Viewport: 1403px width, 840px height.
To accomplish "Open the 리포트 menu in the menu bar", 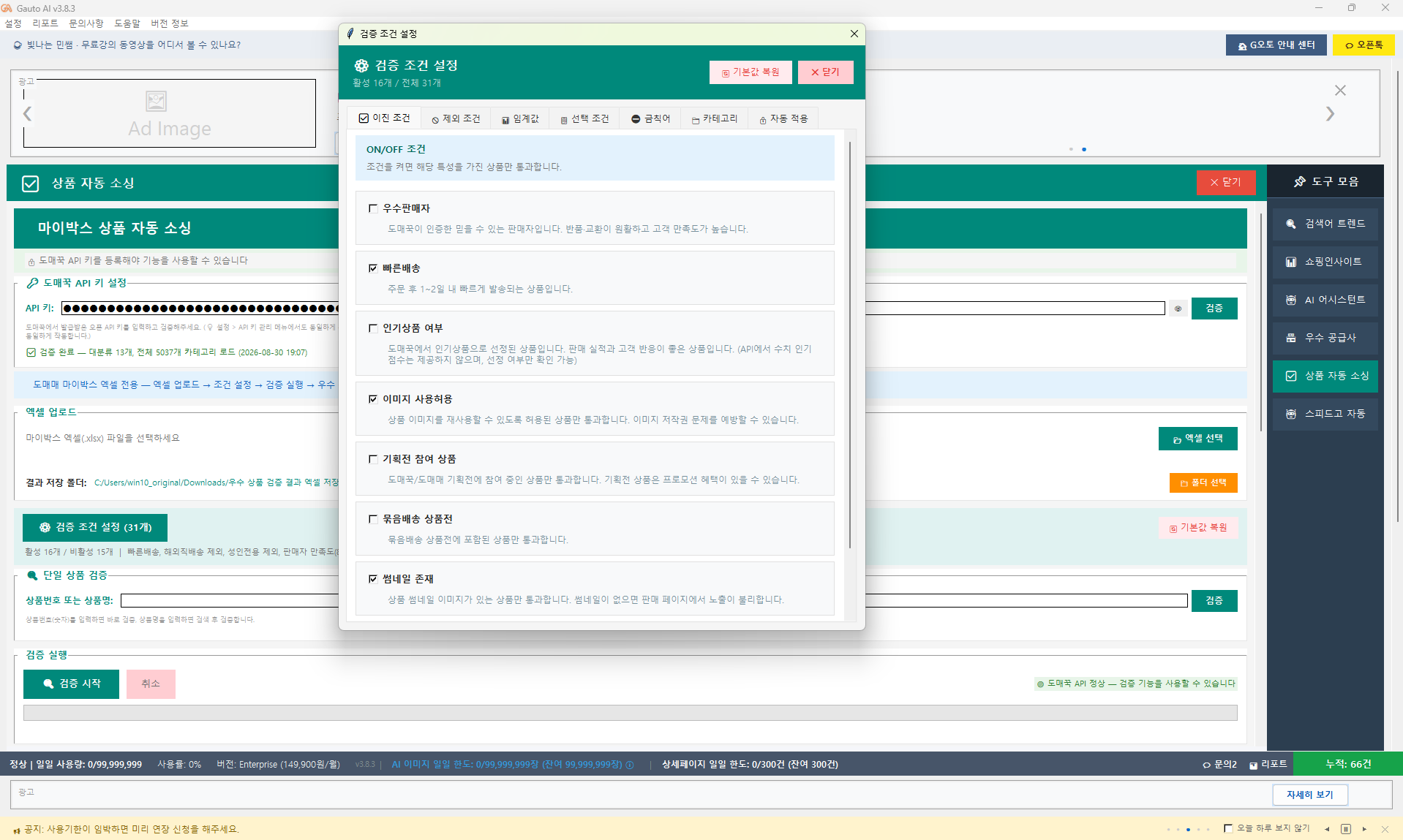I will 45,23.
